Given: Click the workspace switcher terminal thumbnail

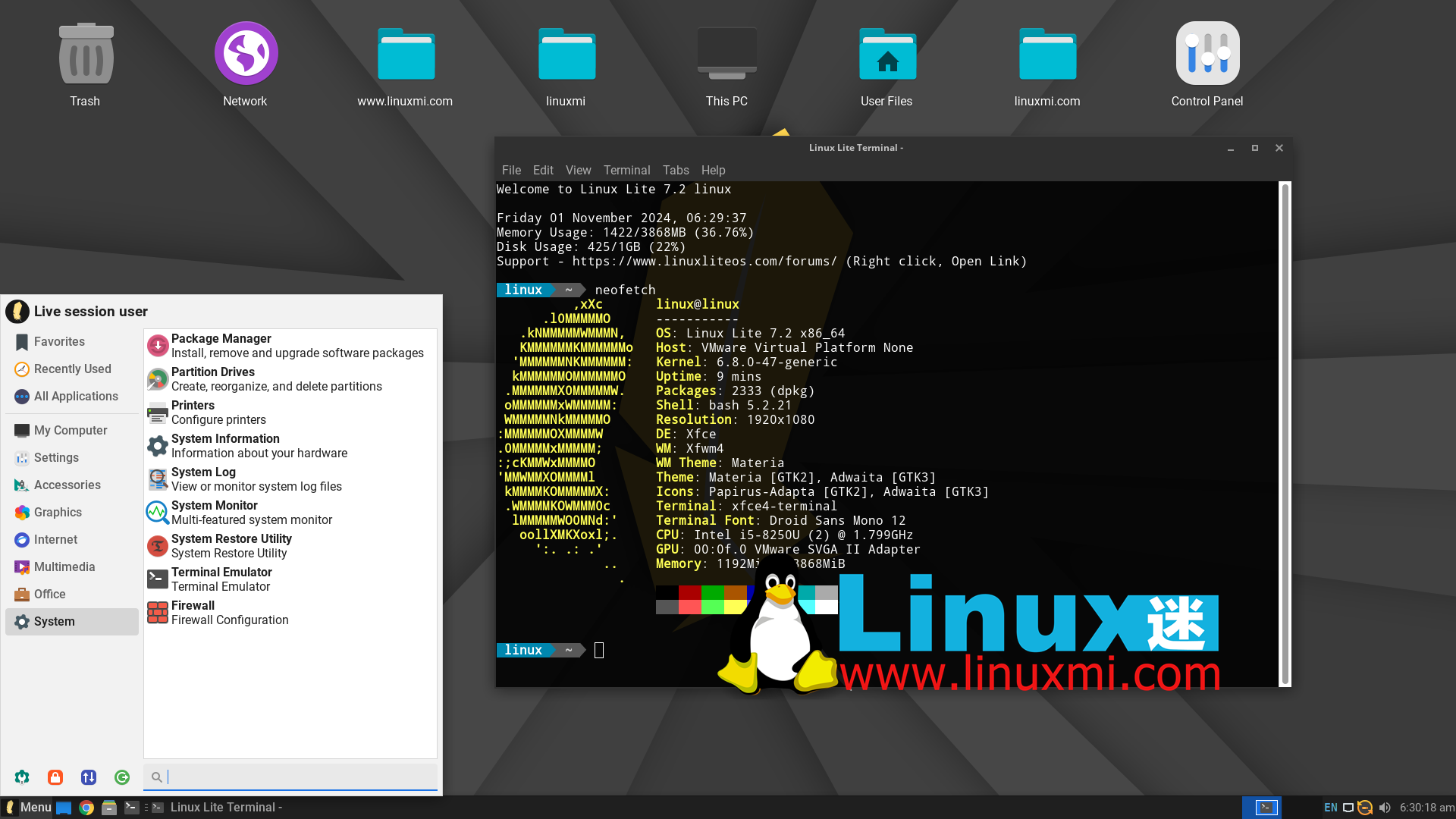Looking at the screenshot, I should point(1266,808).
